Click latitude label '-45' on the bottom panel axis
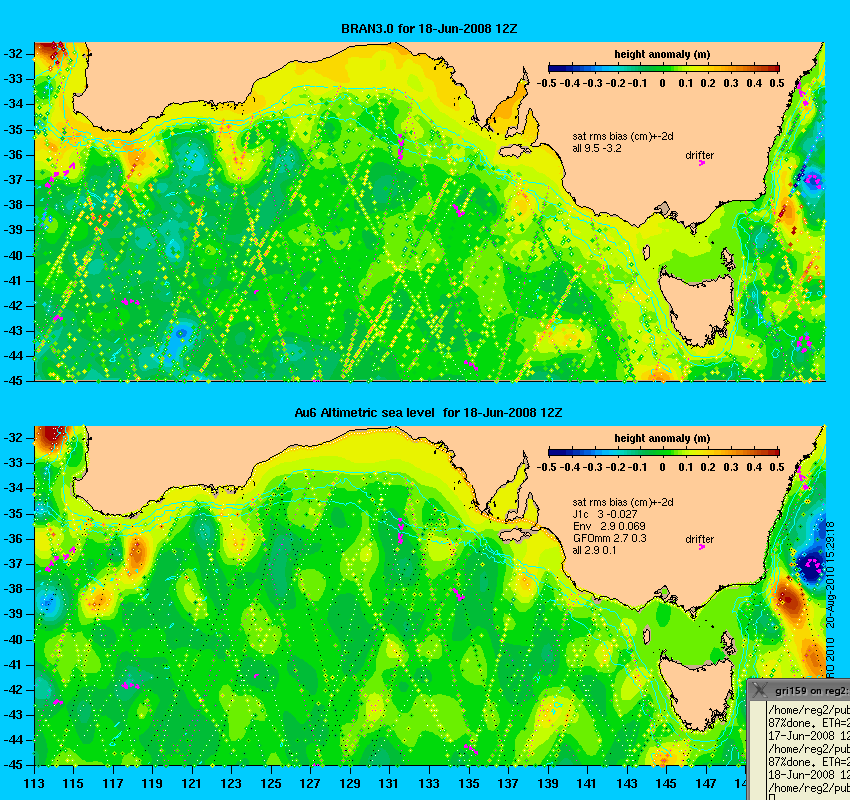850x800 pixels. [13, 765]
